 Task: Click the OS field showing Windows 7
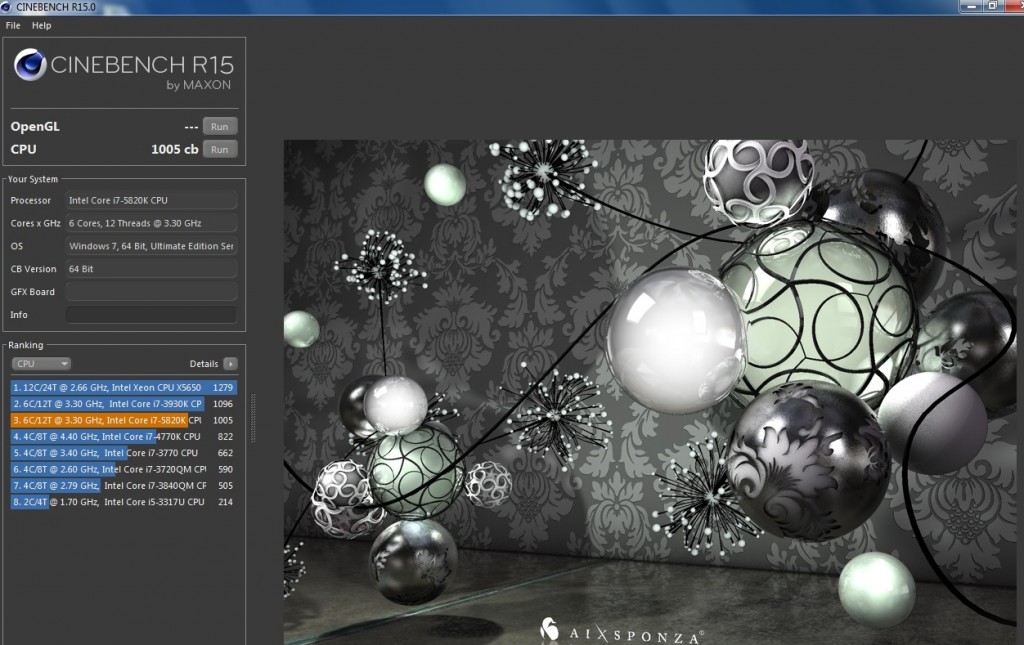(x=150, y=246)
